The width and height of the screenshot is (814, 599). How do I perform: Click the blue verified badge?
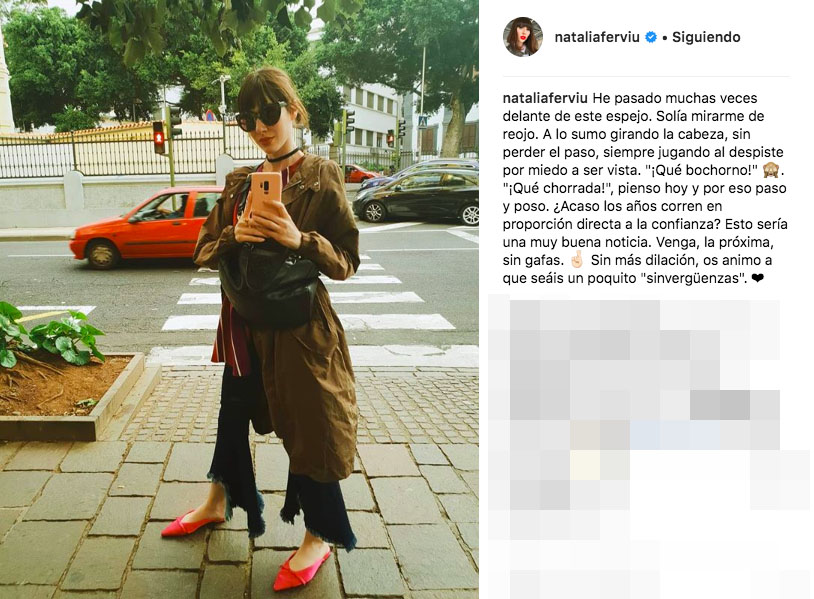coord(650,37)
